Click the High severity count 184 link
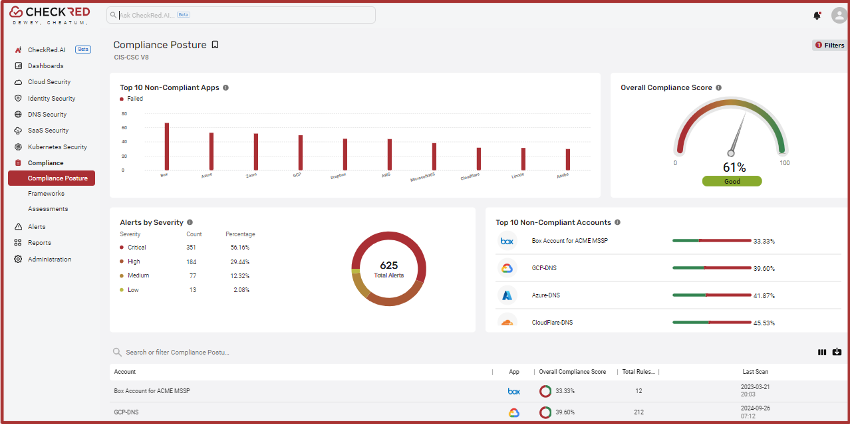850x424 pixels. [x=192, y=261]
